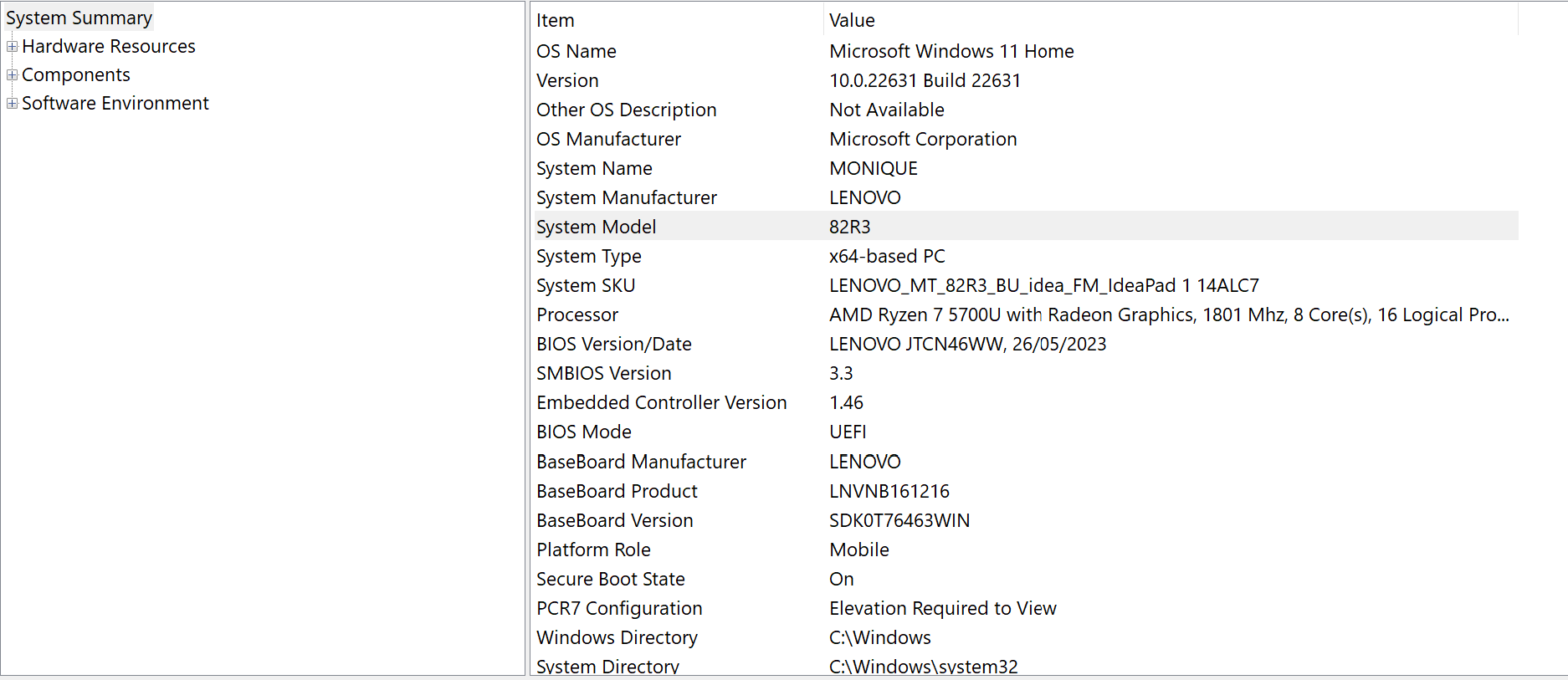The height and width of the screenshot is (680, 1568).
Task: Click the System Name row
Action: (594, 168)
